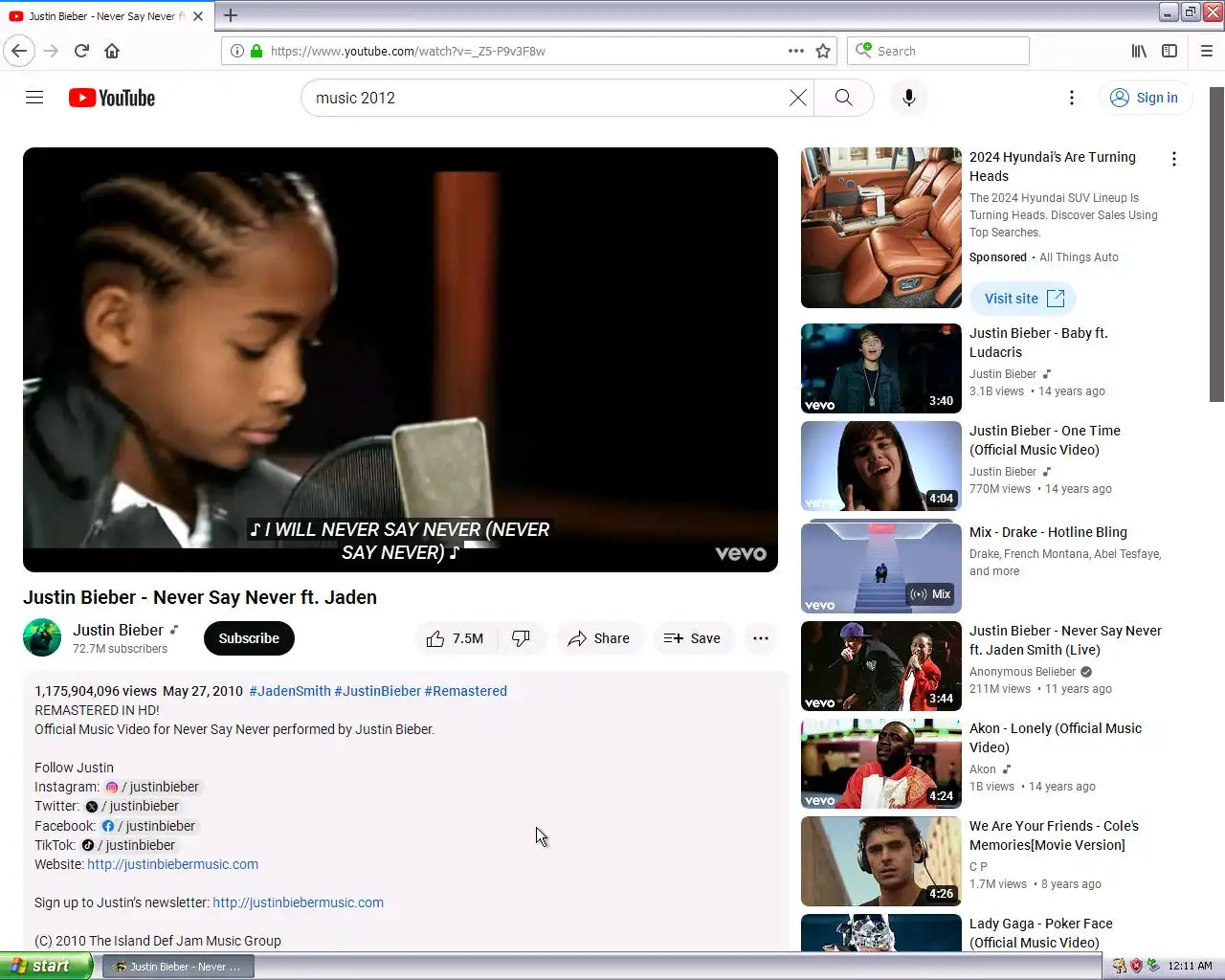Play Baby ft. Ludacris thumbnail
The width and height of the screenshot is (1225, 980).
881,368
